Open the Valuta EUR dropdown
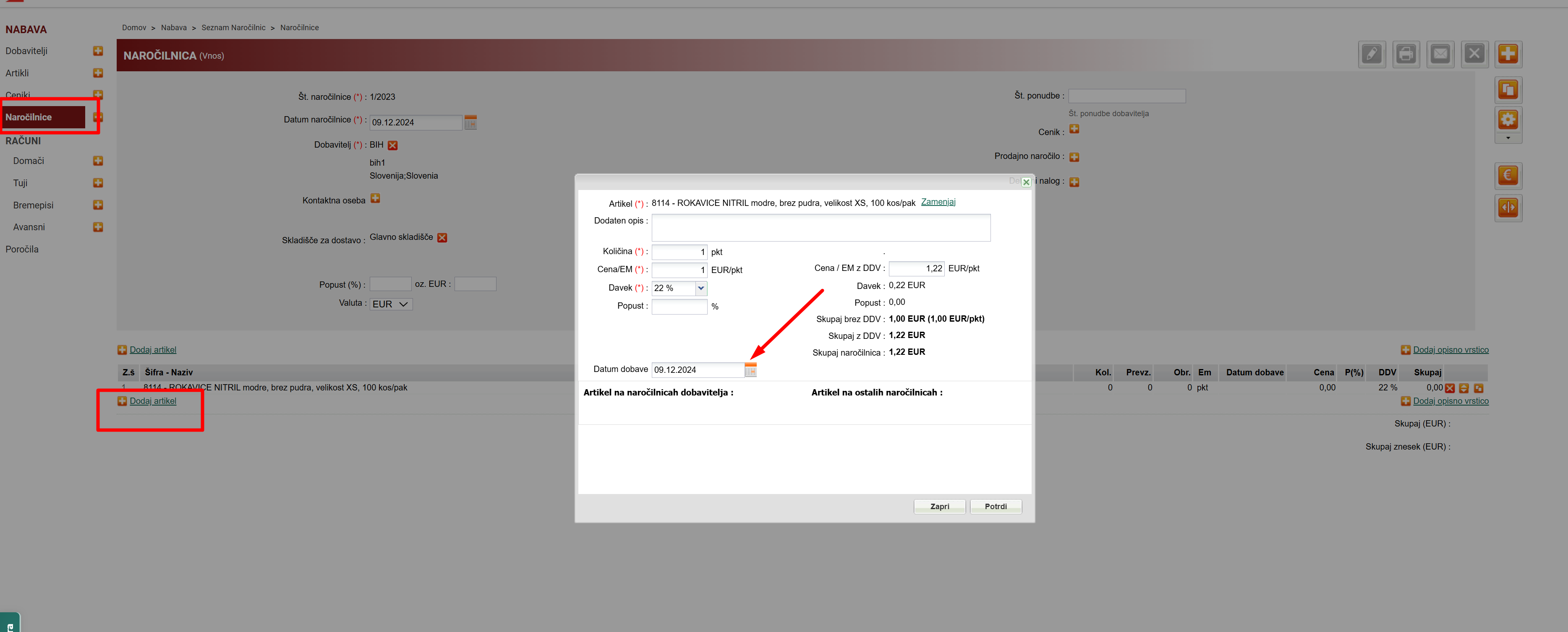This screenshot has height=632, width=1568. tap(391, 304)
